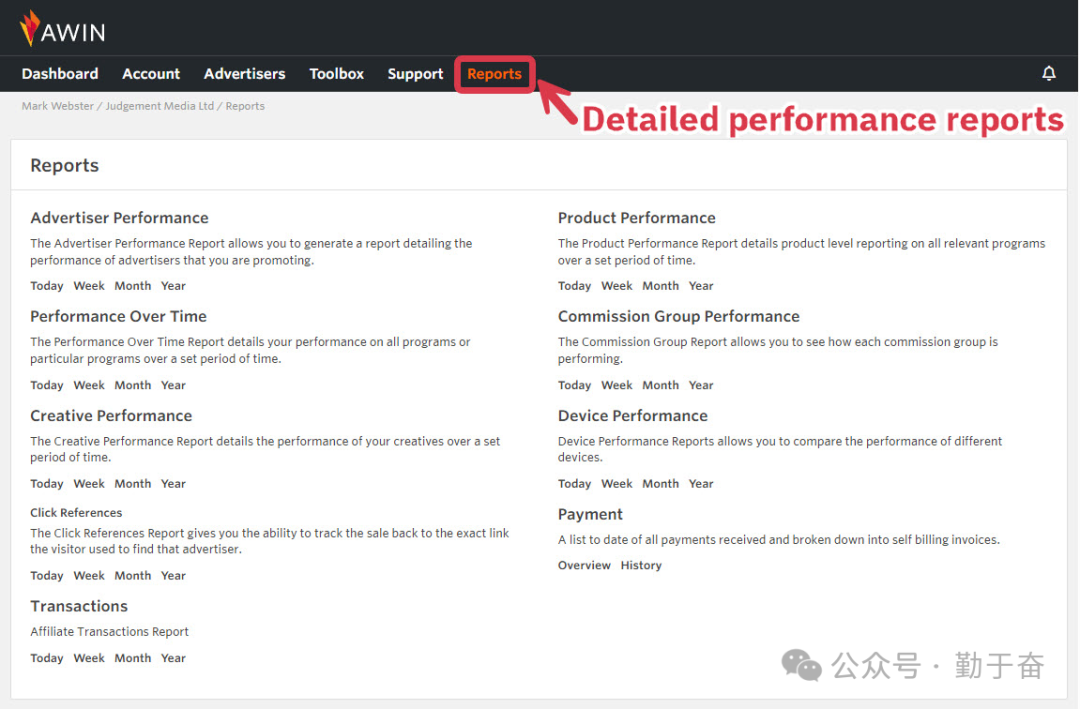The height and width of the screenshot is (709, 1080).
Task: Open the Payment History link
Action: [641, 566]
